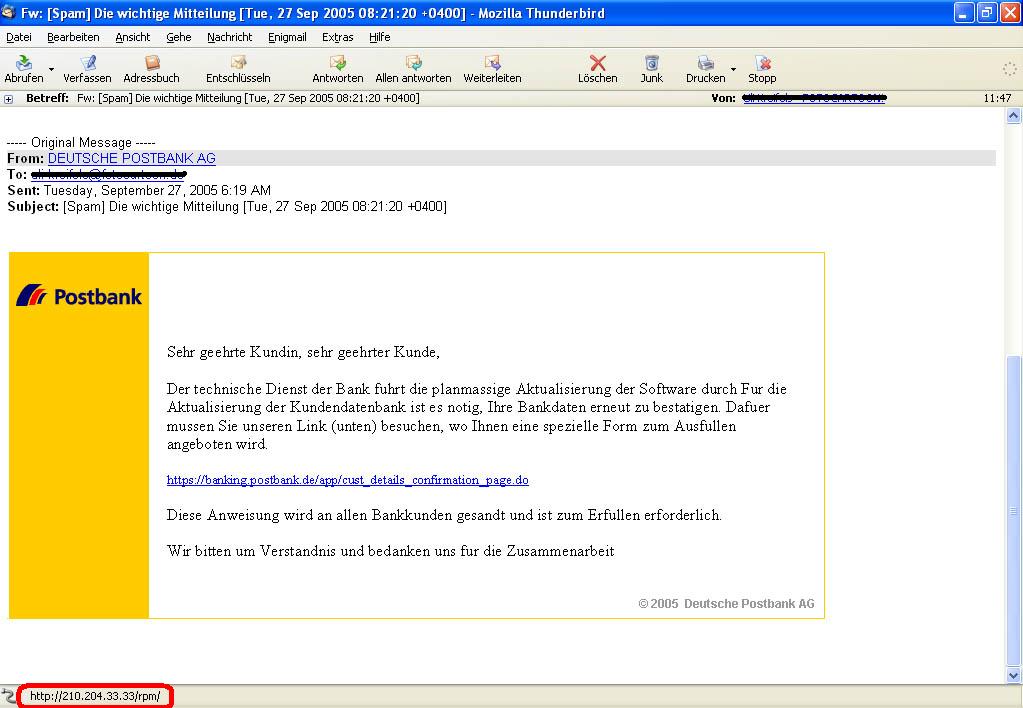Click the copyright text '© 2005 Deutsche Postbank AG'
Screen dimensions: 1023x708
[726, 604]
